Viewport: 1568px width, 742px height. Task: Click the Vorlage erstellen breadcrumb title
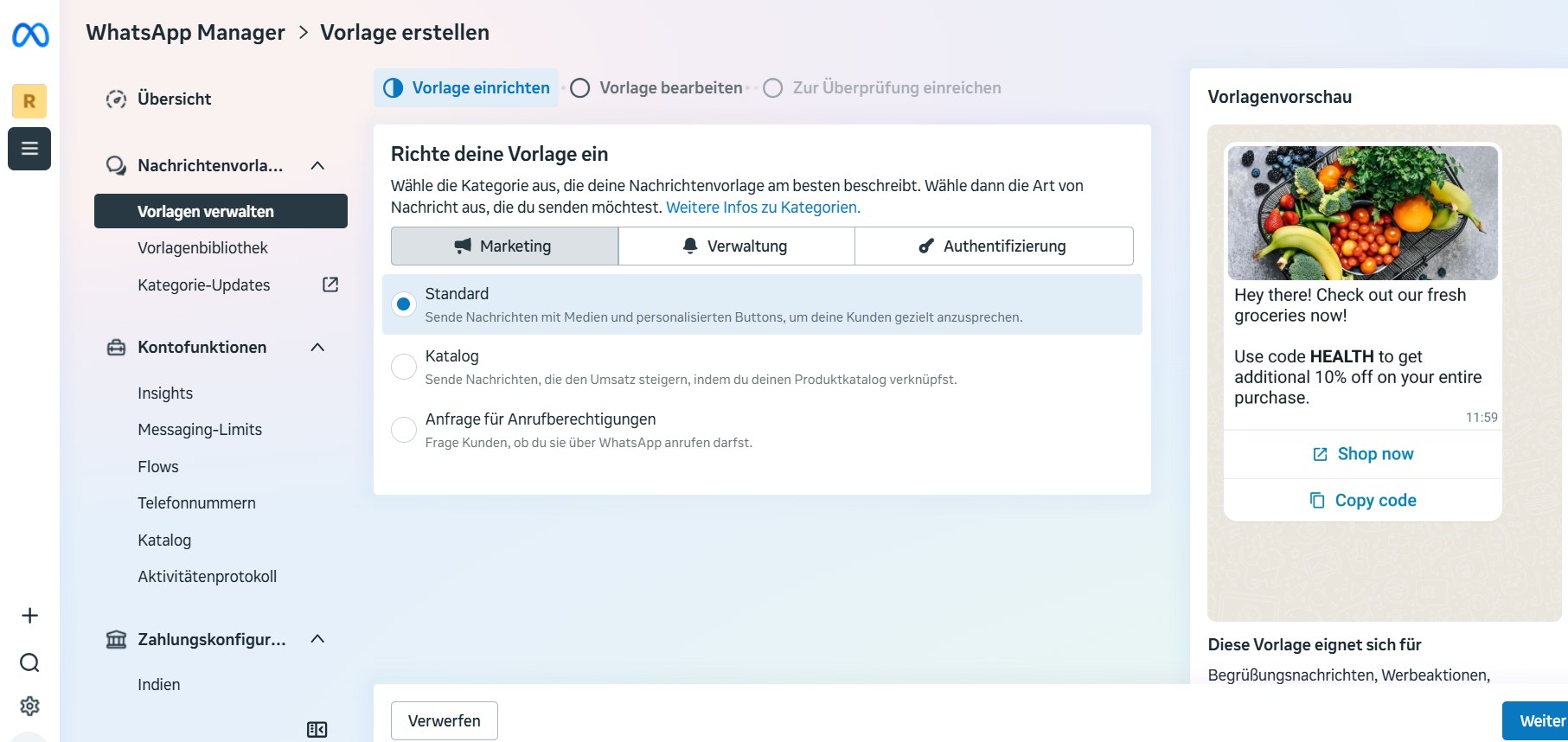(405, 33)
